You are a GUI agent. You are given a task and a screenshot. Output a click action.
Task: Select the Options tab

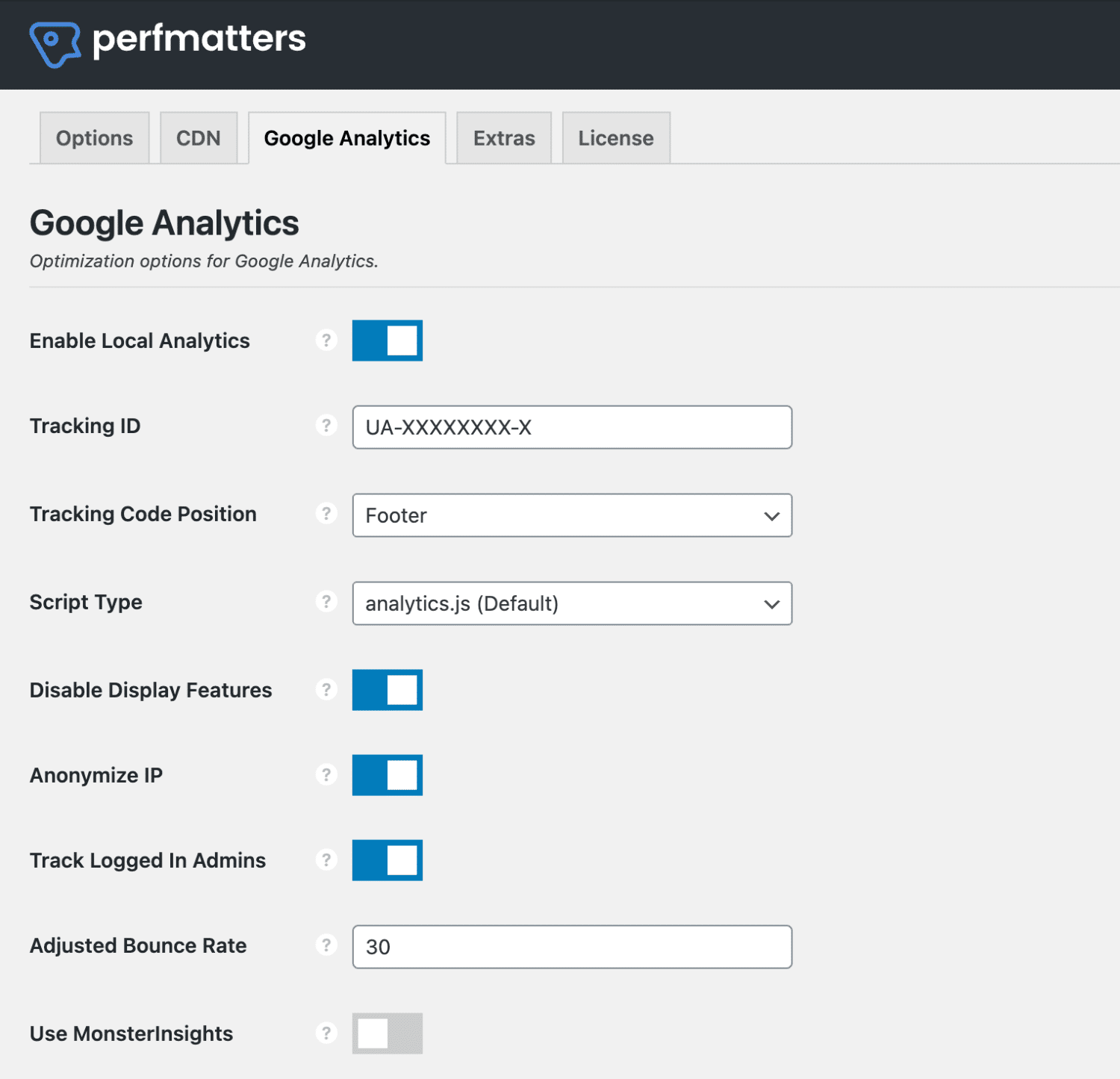pyautogui.click(x=93, y=137)
